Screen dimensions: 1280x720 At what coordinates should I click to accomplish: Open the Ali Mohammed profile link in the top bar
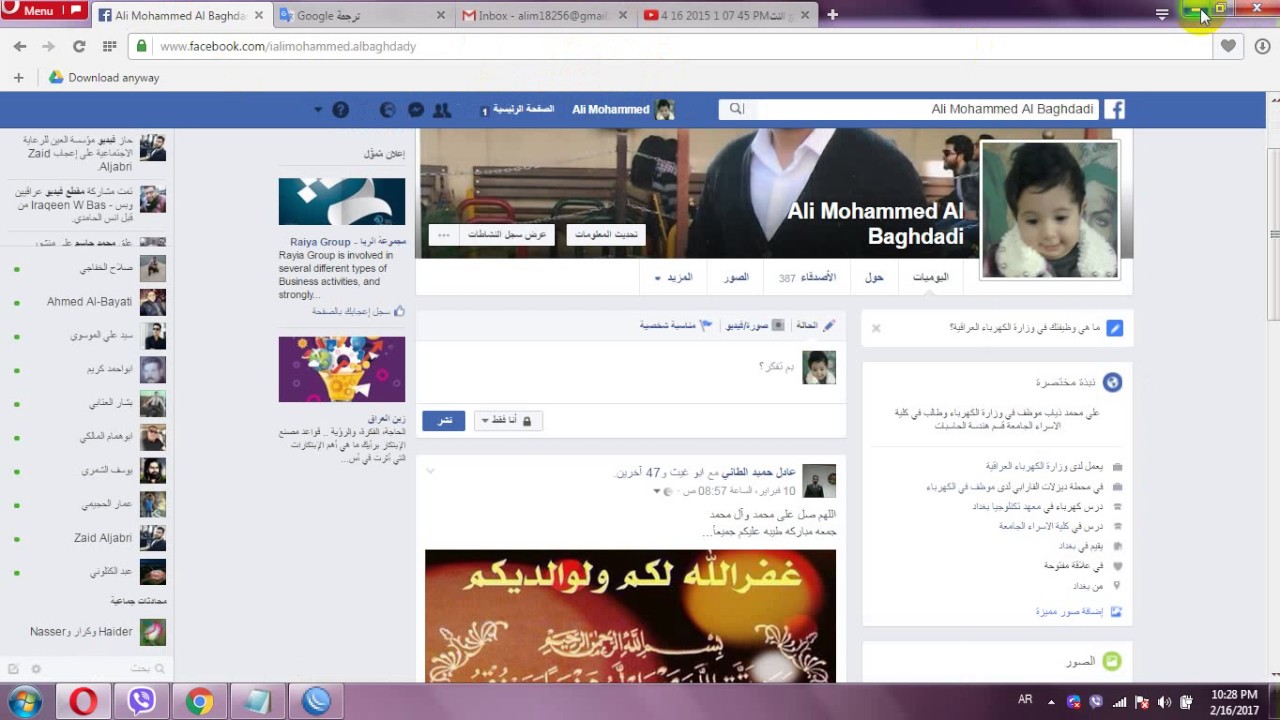point(623,109)
